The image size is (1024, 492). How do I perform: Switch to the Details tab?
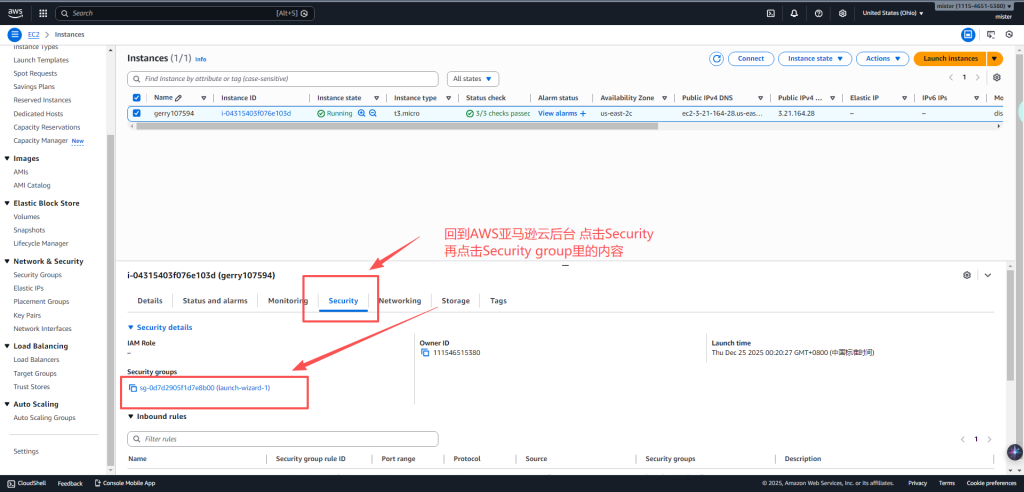coord(150,301)
